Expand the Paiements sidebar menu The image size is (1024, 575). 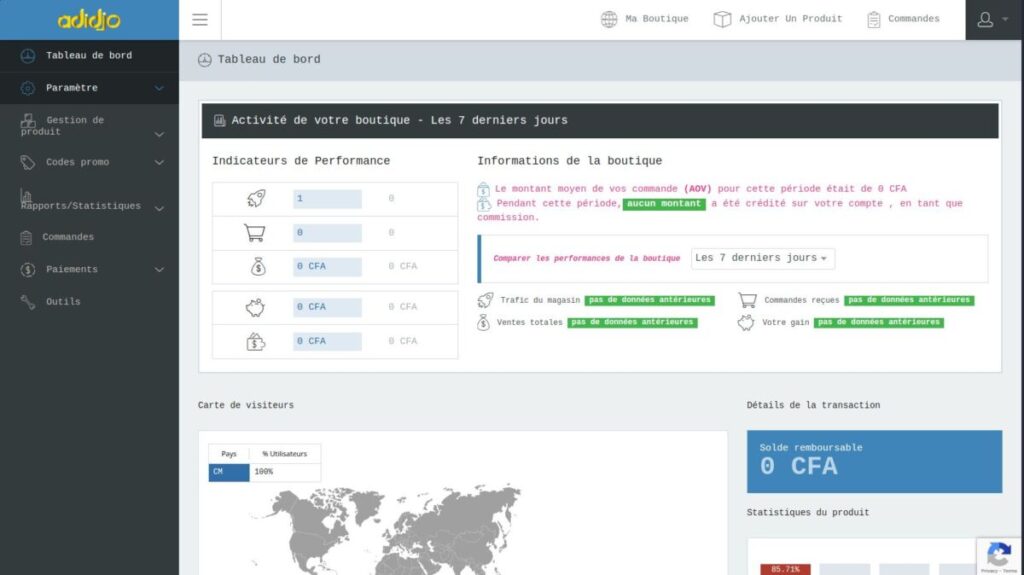pos(88,269)
